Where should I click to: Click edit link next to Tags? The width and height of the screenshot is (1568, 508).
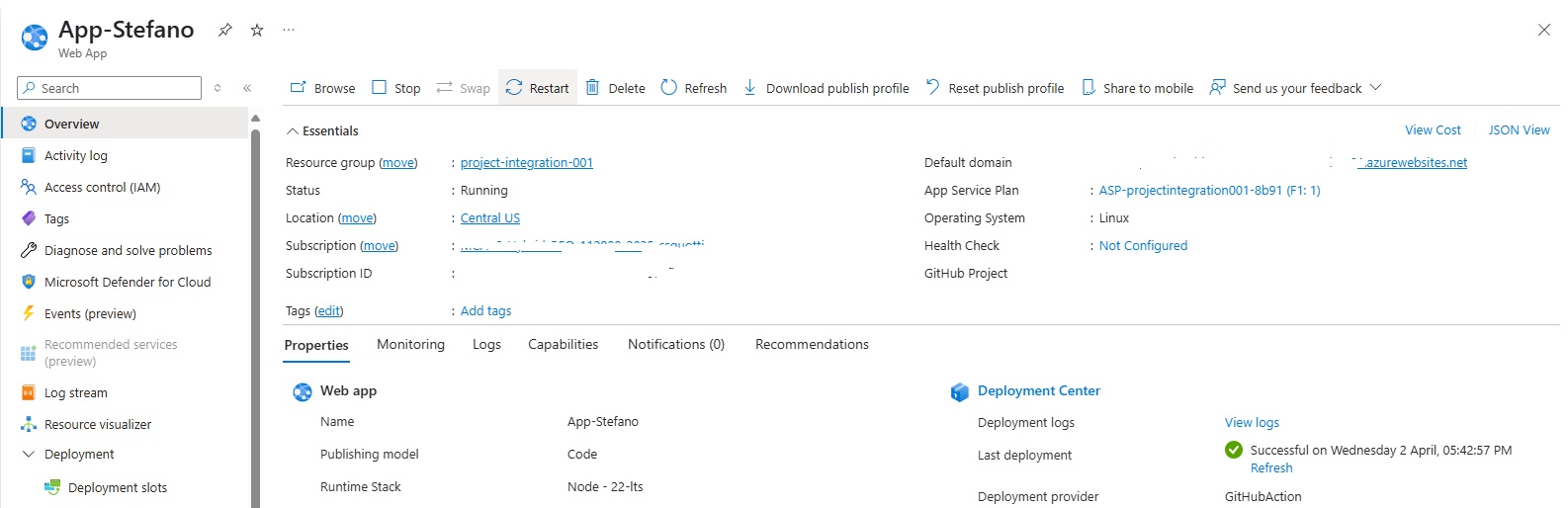(329, 310)
